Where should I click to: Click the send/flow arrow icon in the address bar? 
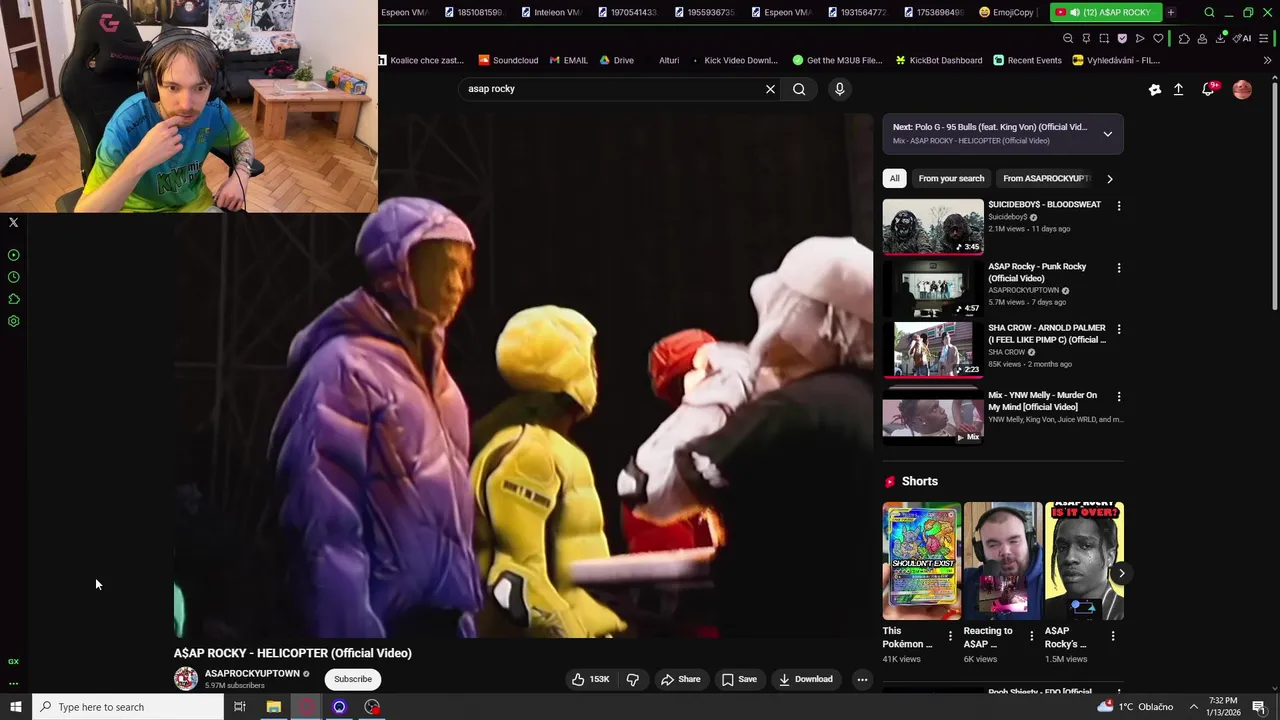(x=1140, y=38)
